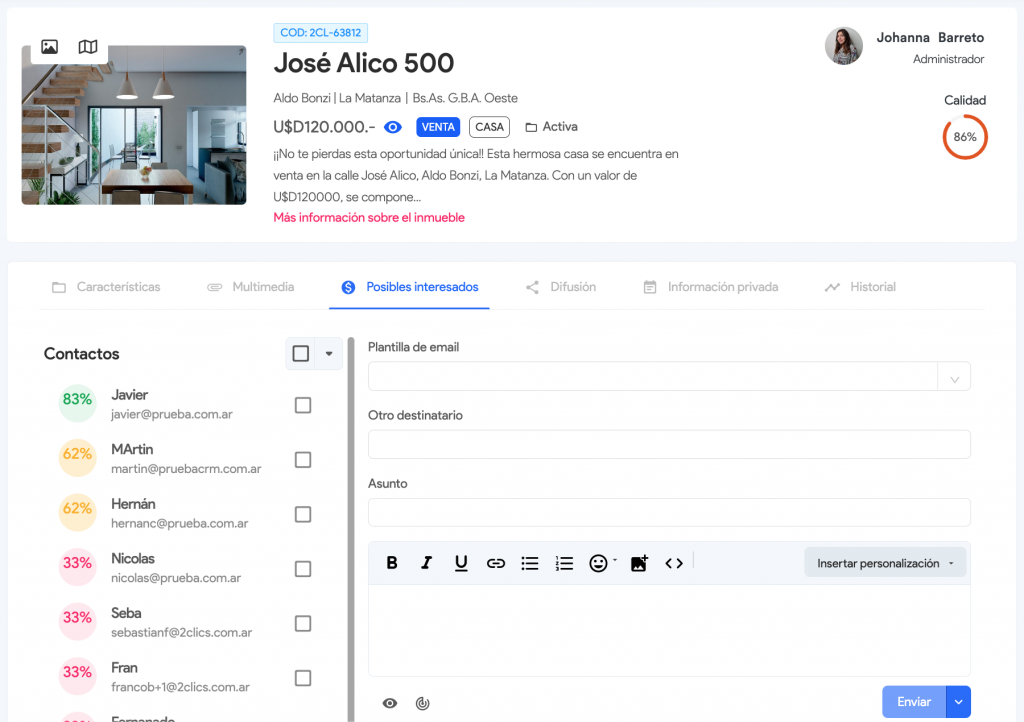Click the José Alico 500 title
Viewport: 1024px width, 722px height.
coord(364,63)
